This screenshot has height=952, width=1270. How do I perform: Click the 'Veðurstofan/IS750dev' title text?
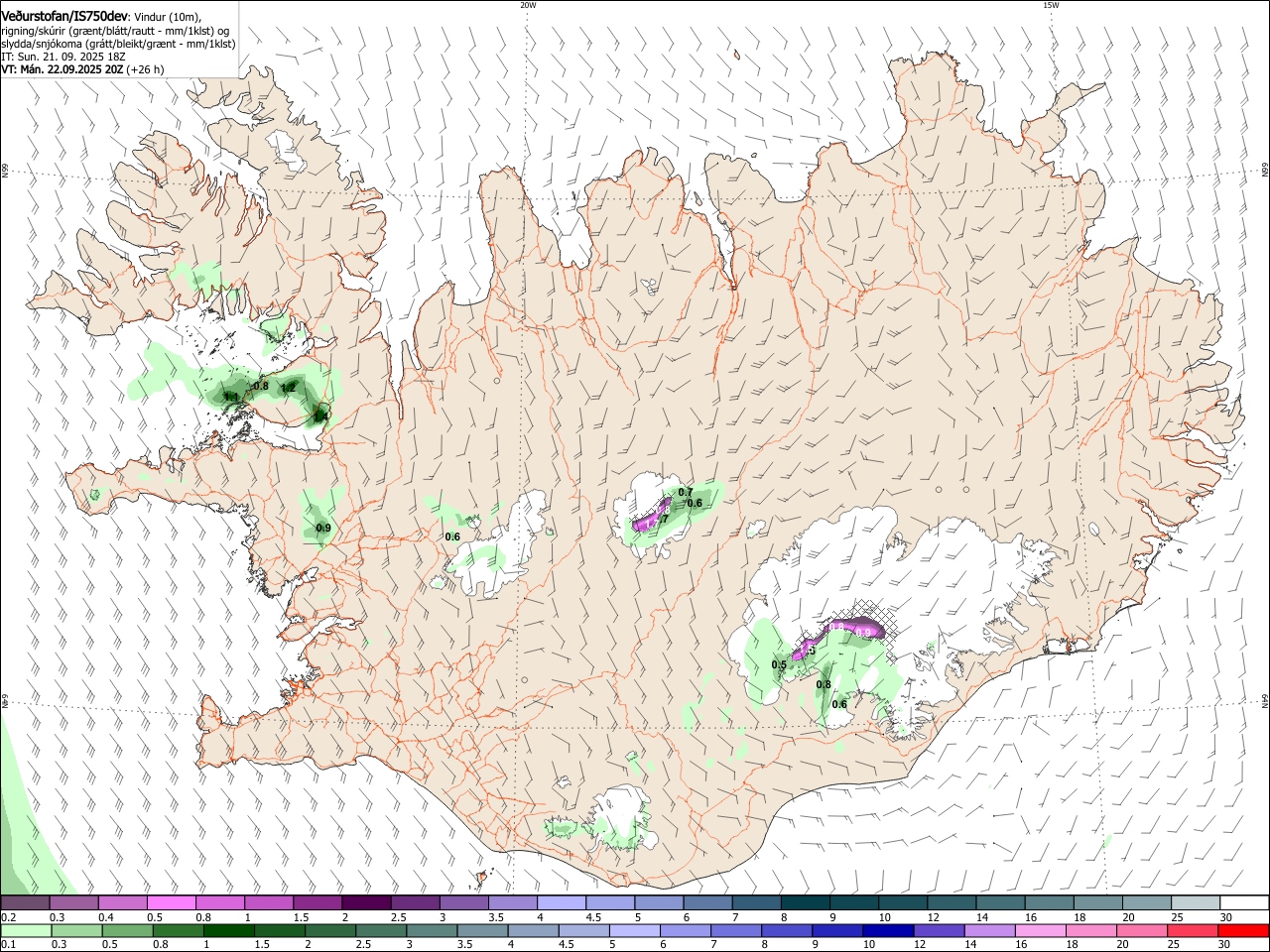coord(63,15)
